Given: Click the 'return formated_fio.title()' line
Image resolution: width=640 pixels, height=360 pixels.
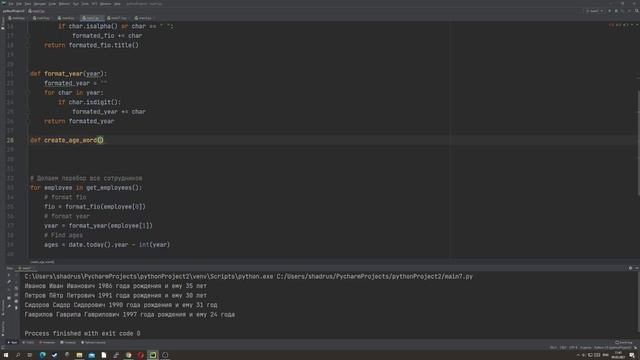Looking at the screenshot, I should tap(92, 45).
